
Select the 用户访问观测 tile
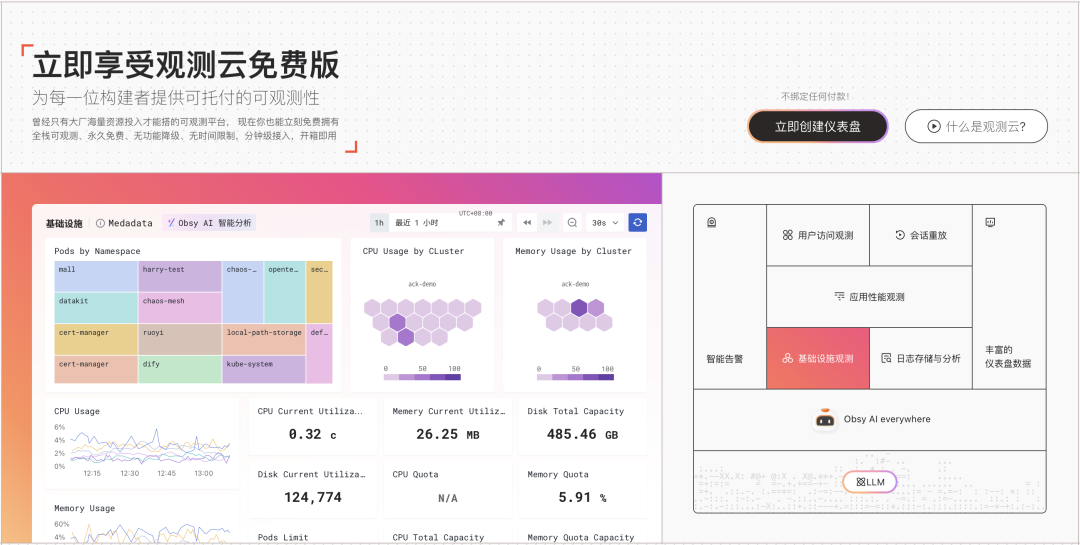coord(818,236)
